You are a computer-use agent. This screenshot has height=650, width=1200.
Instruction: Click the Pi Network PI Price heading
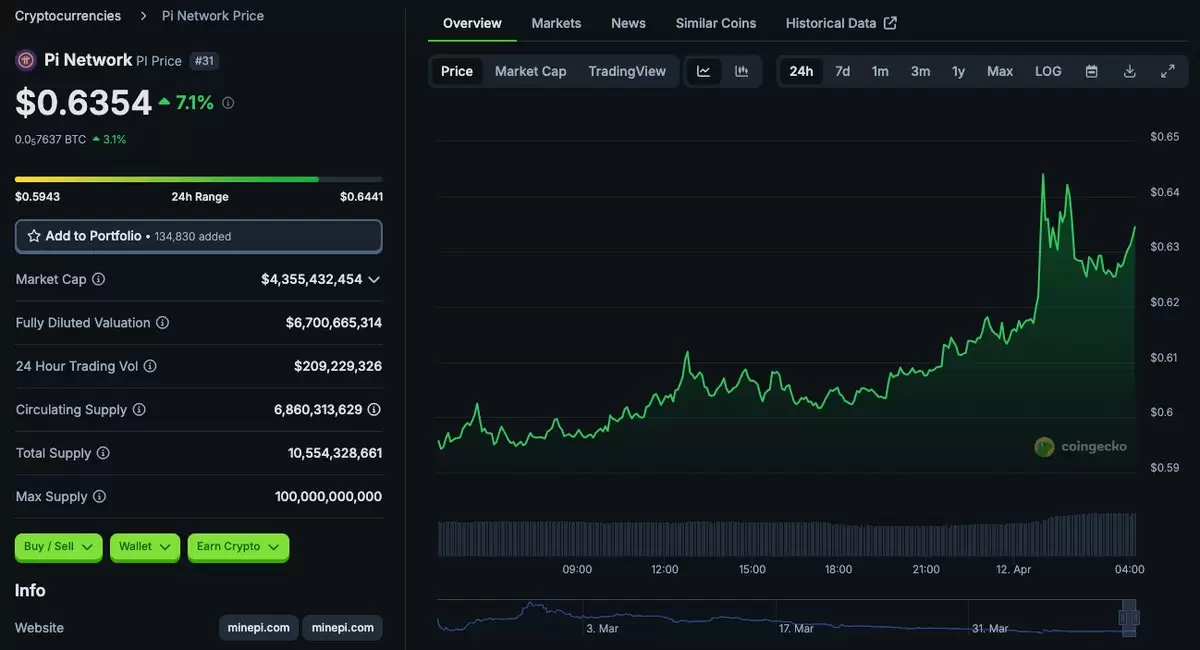113,60
